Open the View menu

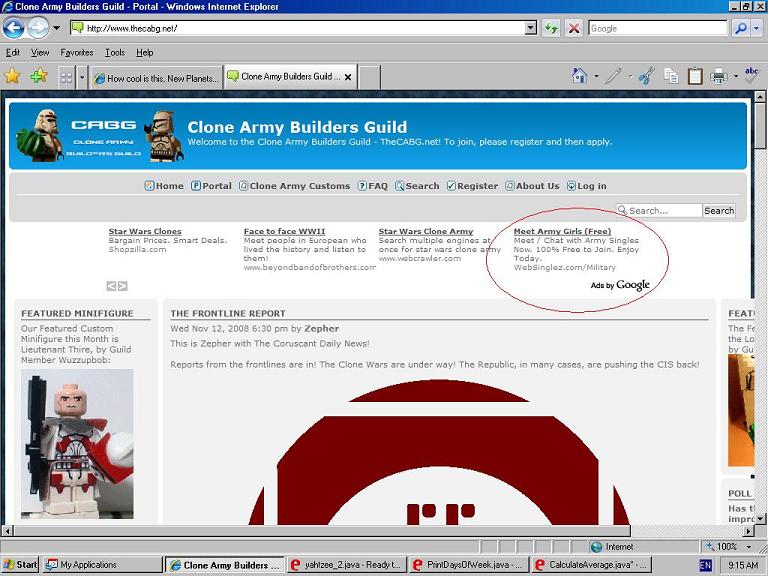(40, 52)
